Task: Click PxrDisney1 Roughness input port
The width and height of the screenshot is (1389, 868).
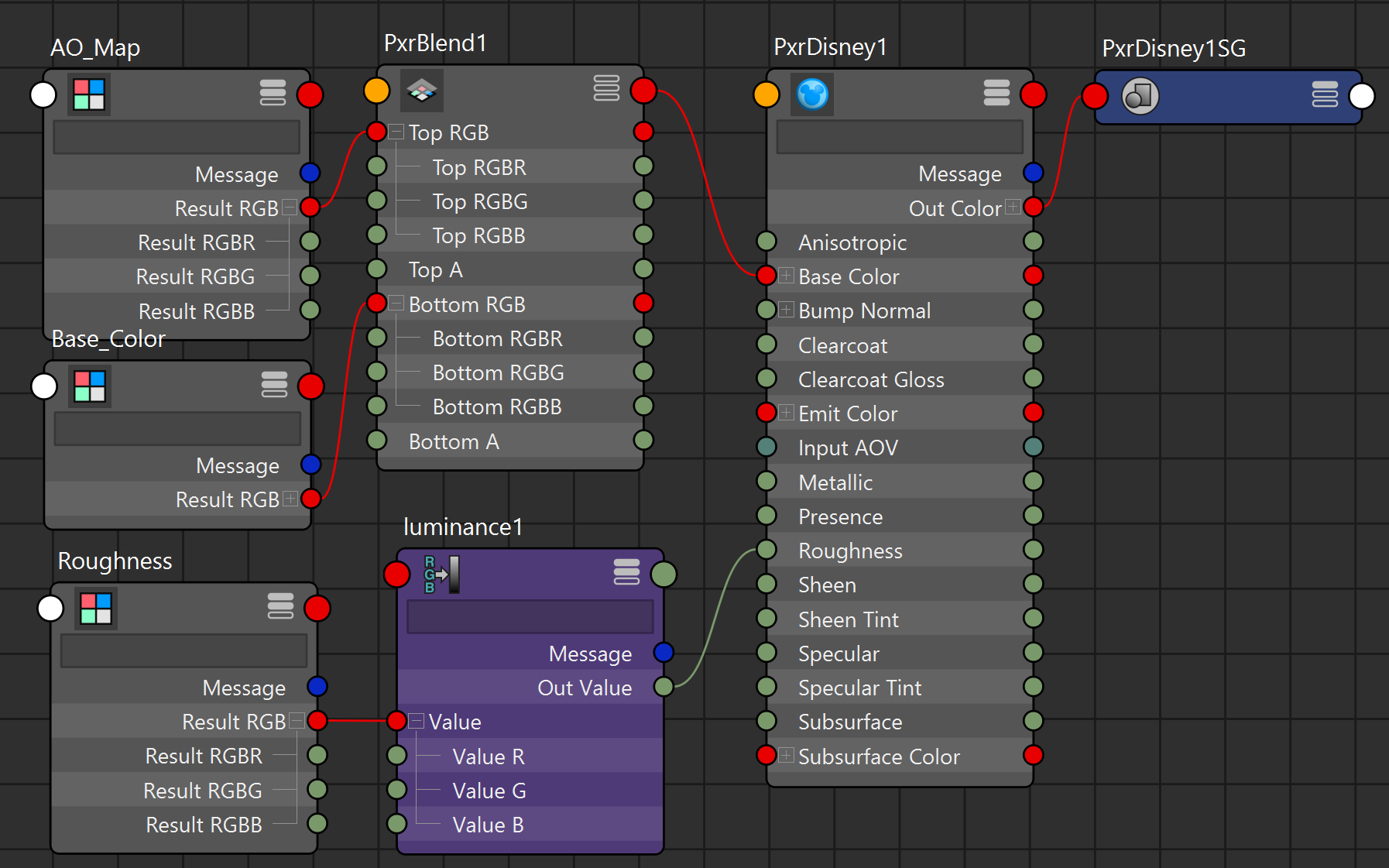Action: click(767, 550)
